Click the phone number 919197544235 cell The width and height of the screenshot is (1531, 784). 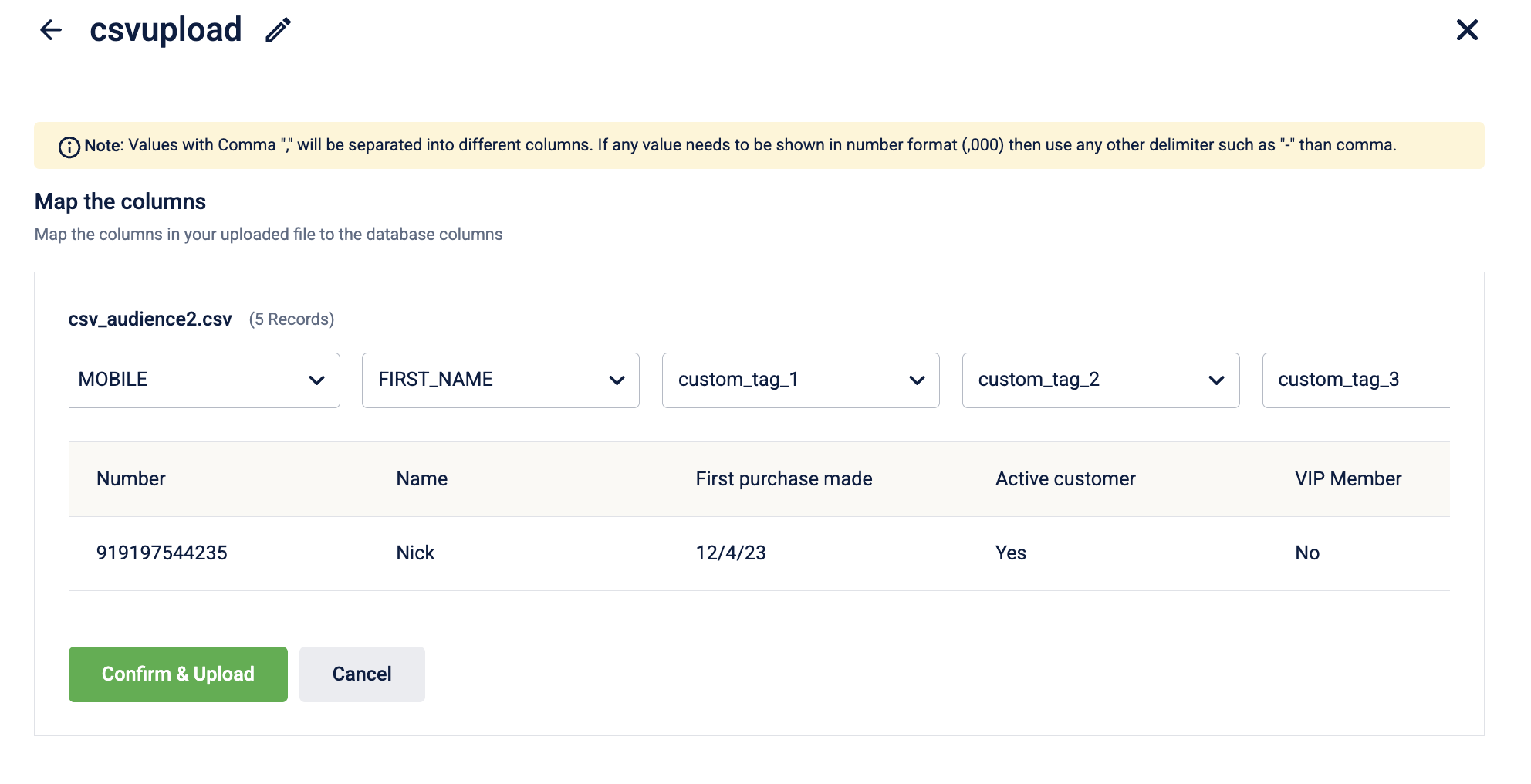162,553
